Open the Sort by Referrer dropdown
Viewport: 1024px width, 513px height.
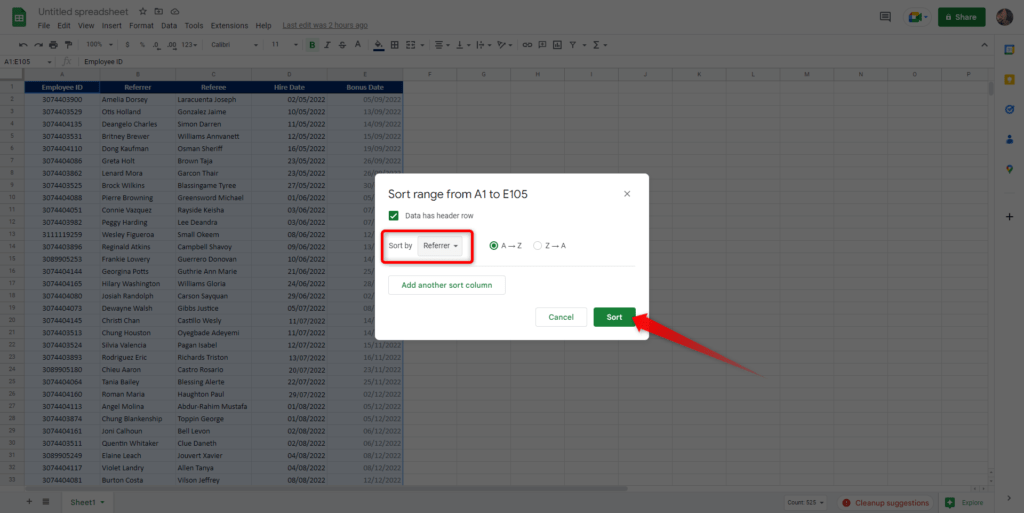click(x=440, y=245)
